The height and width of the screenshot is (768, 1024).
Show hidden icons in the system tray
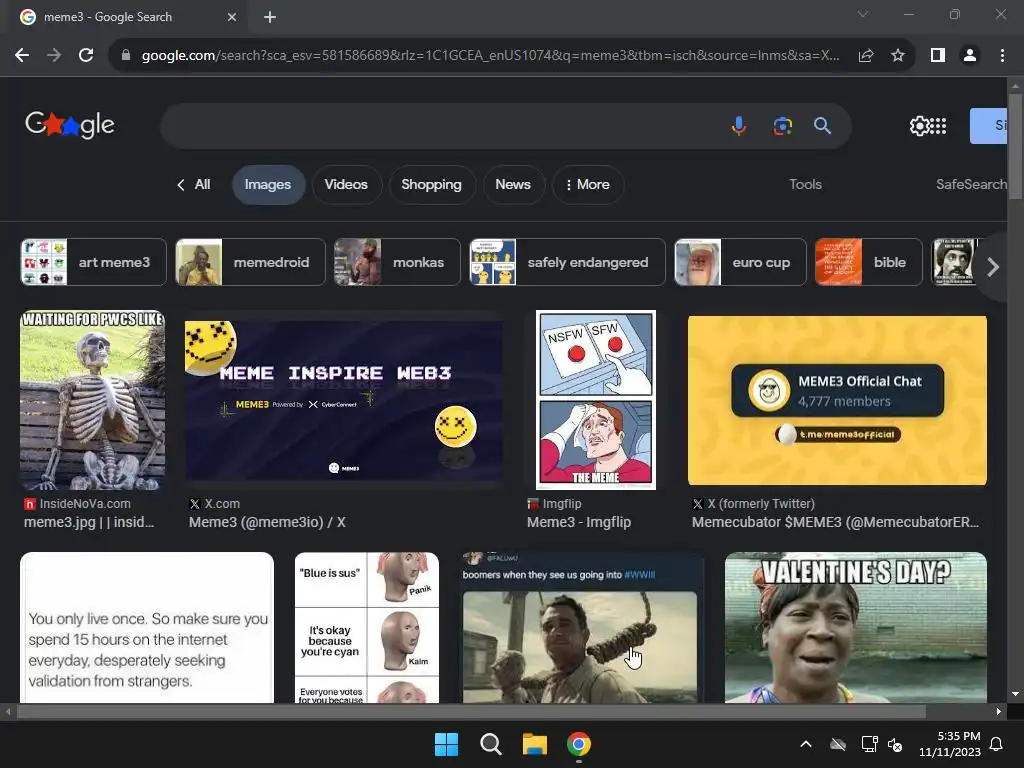806,744
